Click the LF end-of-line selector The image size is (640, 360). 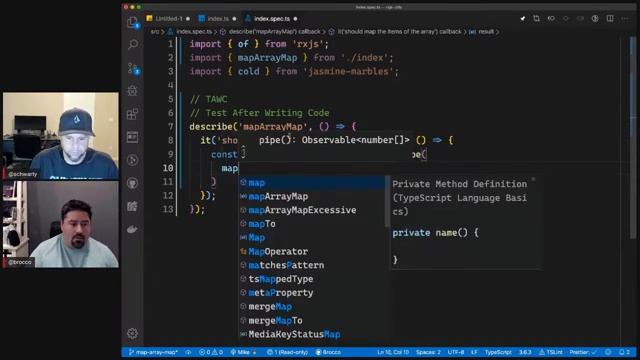[x=474, y=352]
